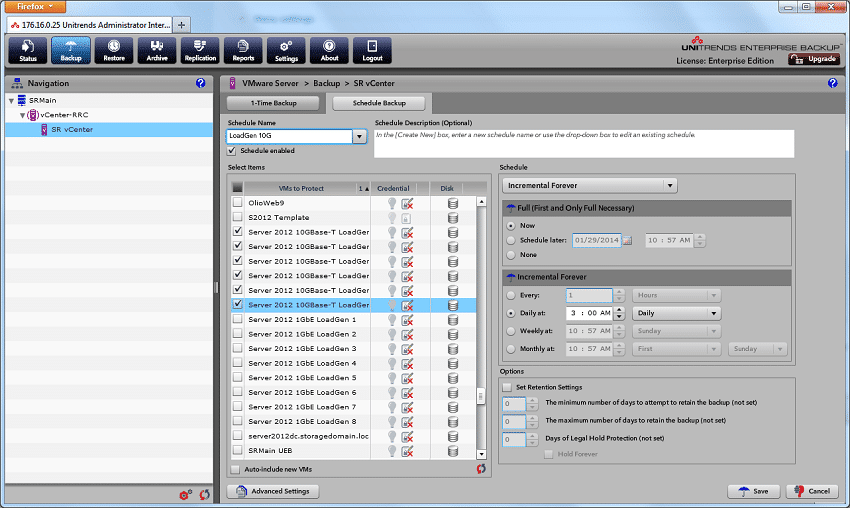Select the Unitrends Administrator browser tab
This screenshot has height=508, width=850.
coord(90,25)
